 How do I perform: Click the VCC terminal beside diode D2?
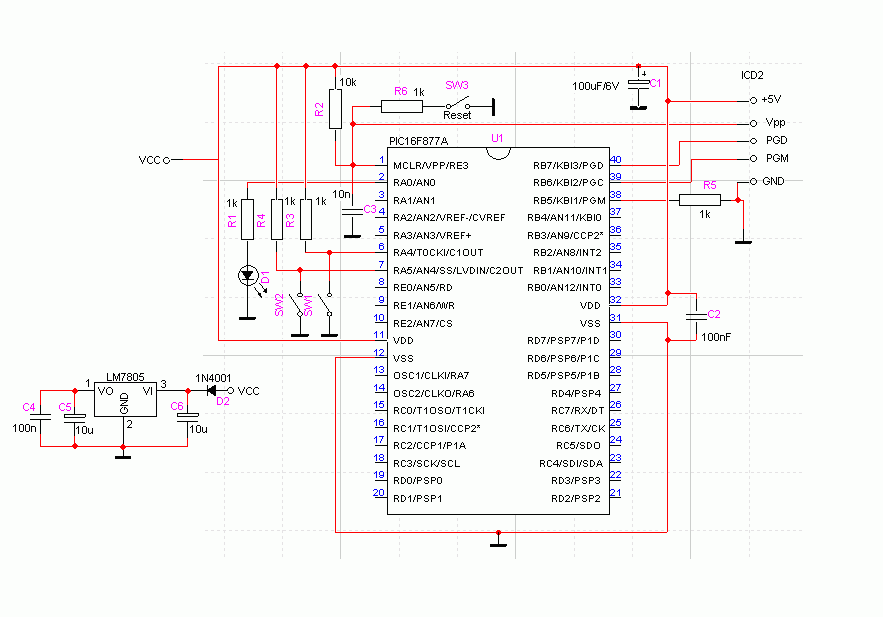point(230,391)
